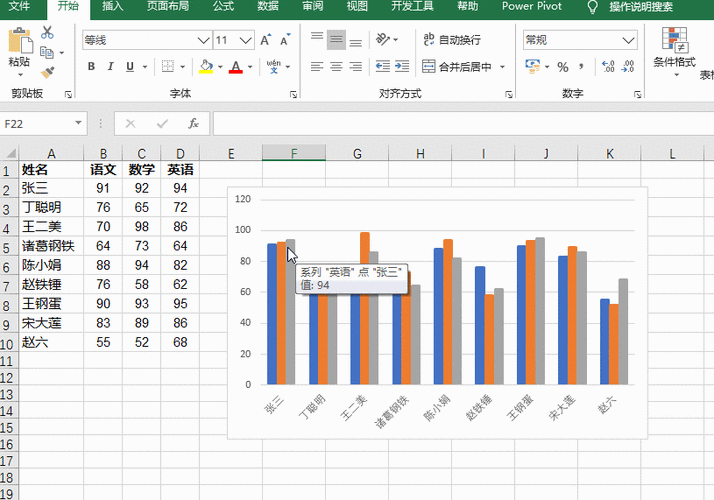The width and height of the screenshot is (714, 500).
Task: Click the 粘贴 paste button
Action: [19, 51]
